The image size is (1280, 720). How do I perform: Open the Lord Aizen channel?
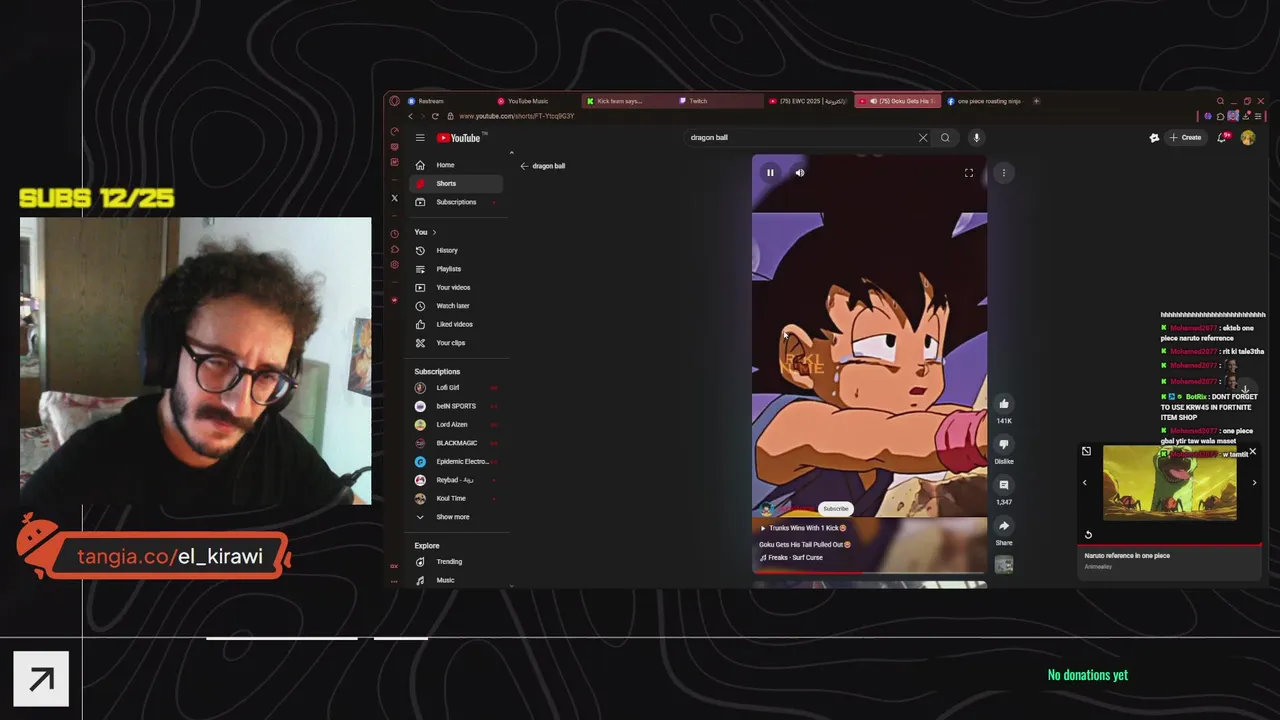456,424
